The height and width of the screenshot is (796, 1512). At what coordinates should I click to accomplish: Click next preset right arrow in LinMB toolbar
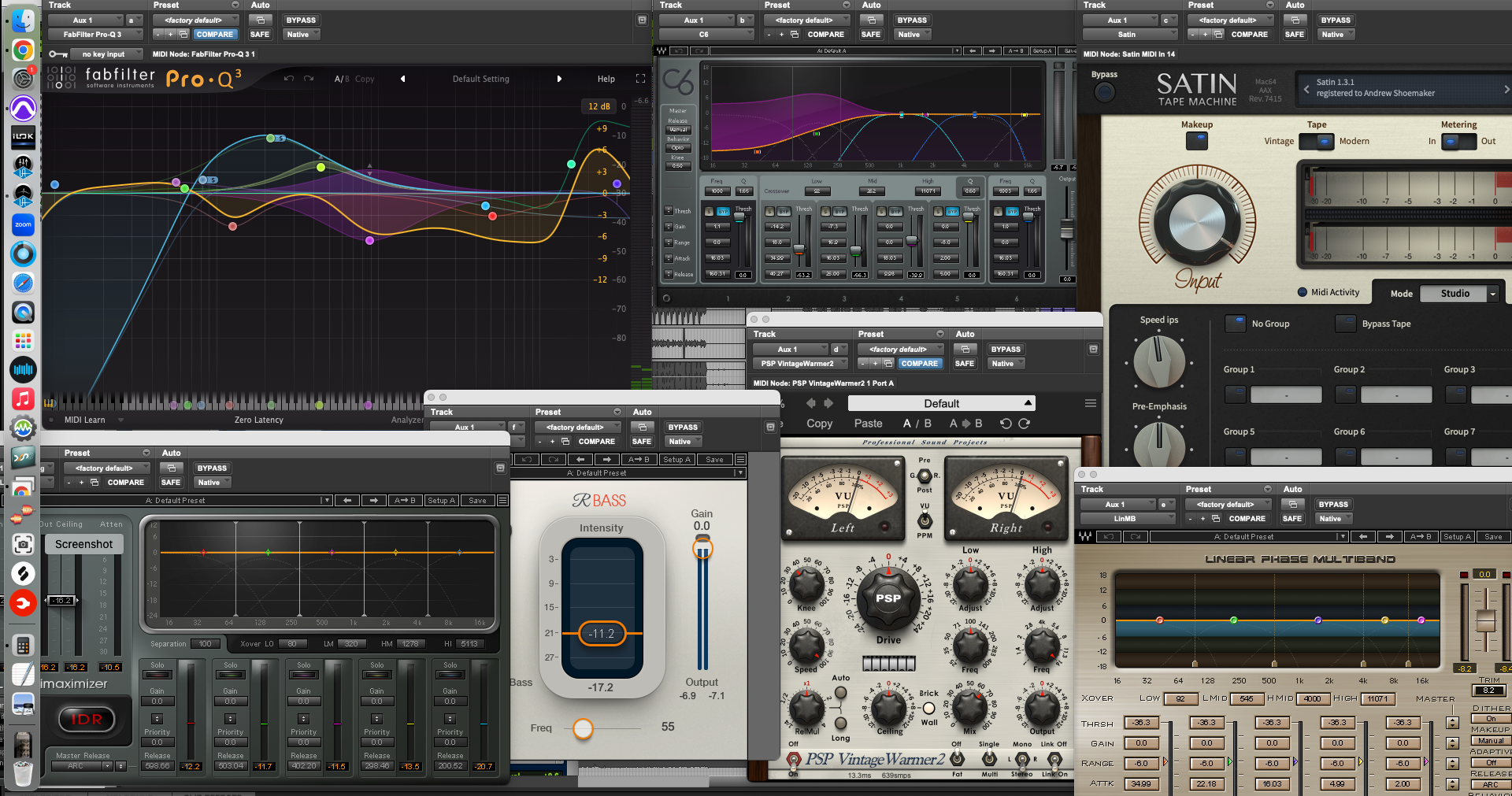click(1389, 537)
